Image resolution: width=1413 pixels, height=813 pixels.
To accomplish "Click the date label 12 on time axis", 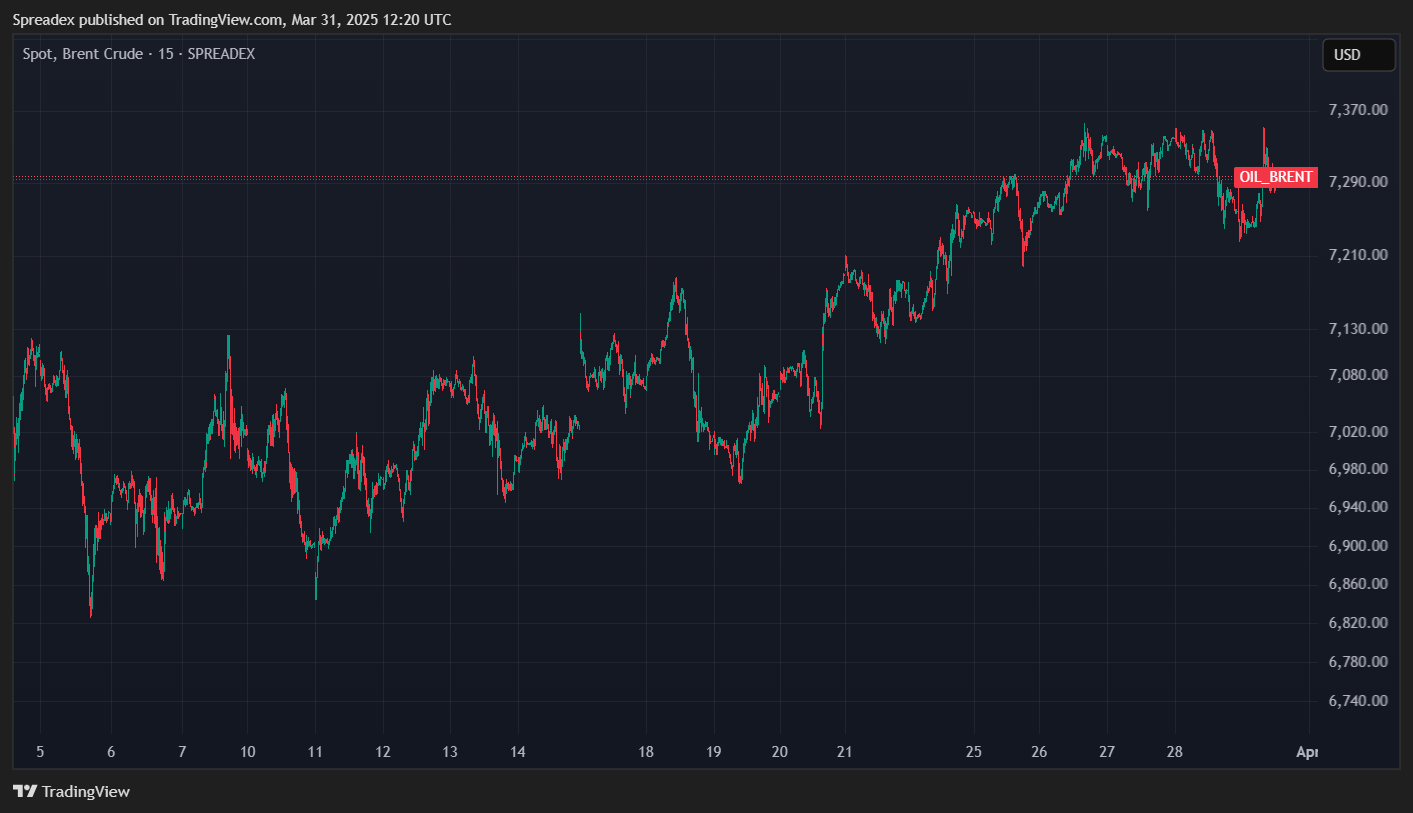I will pyautogui.click(x=383, y=752).
